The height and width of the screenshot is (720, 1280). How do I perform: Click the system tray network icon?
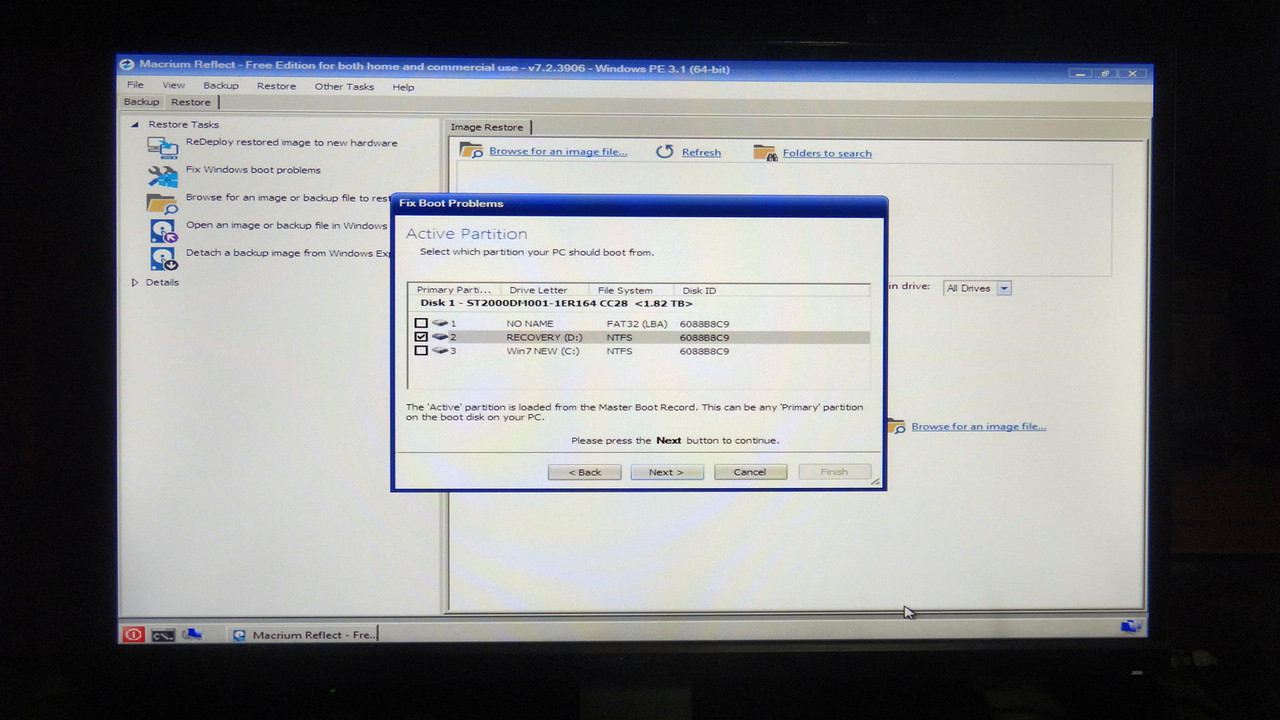pos(1131,627)
